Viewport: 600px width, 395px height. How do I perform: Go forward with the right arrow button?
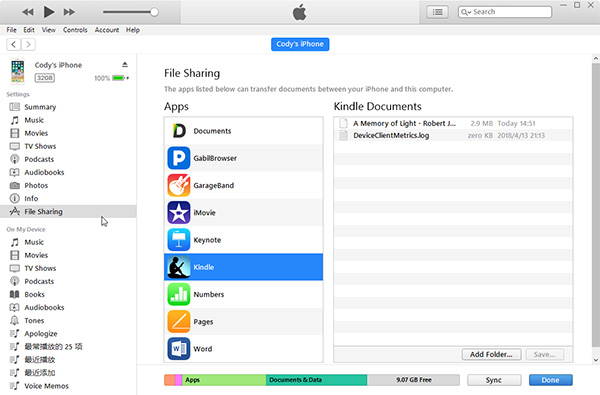pos(28,44)
